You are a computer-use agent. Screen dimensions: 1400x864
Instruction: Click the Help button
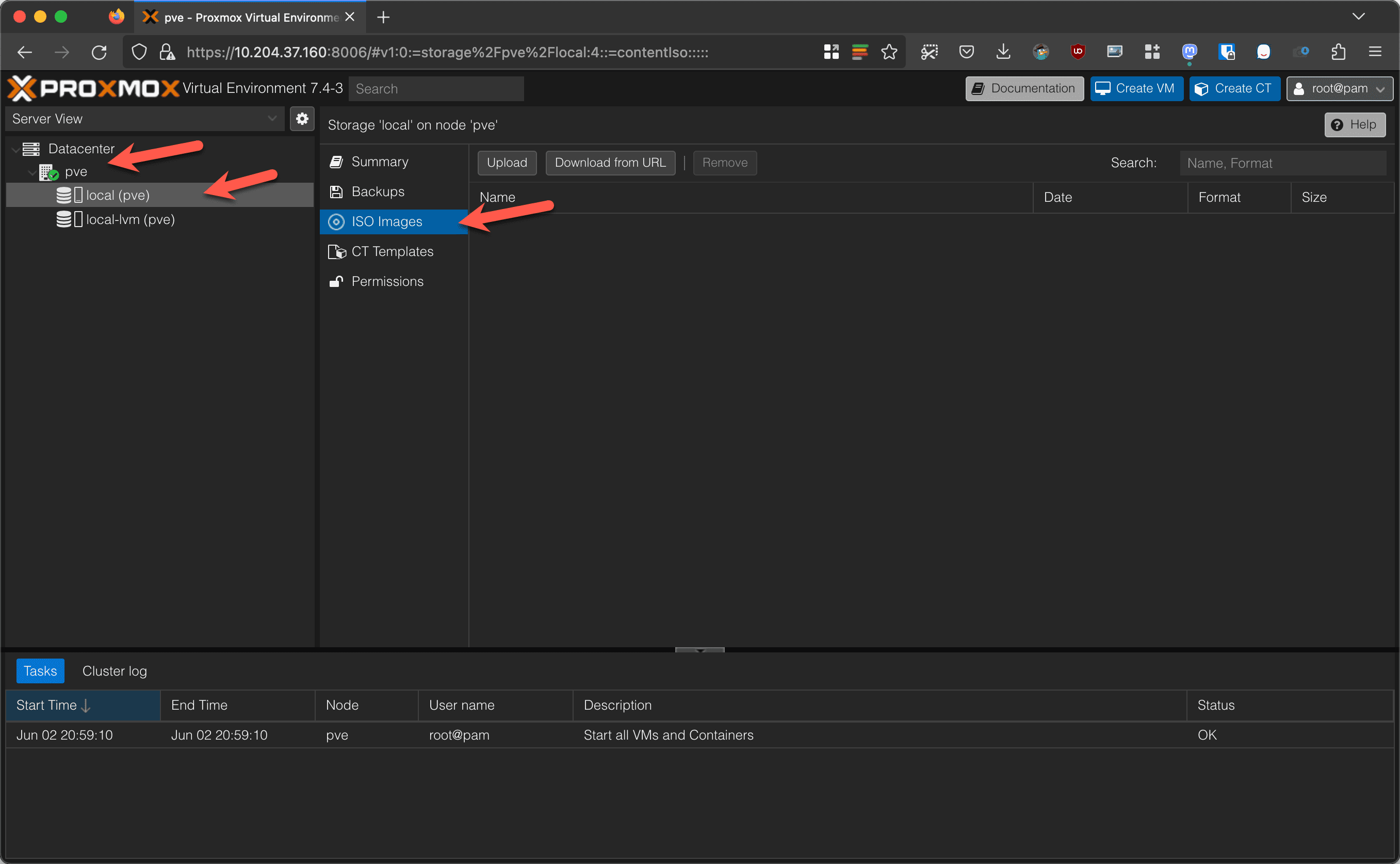coord(1355,124)
